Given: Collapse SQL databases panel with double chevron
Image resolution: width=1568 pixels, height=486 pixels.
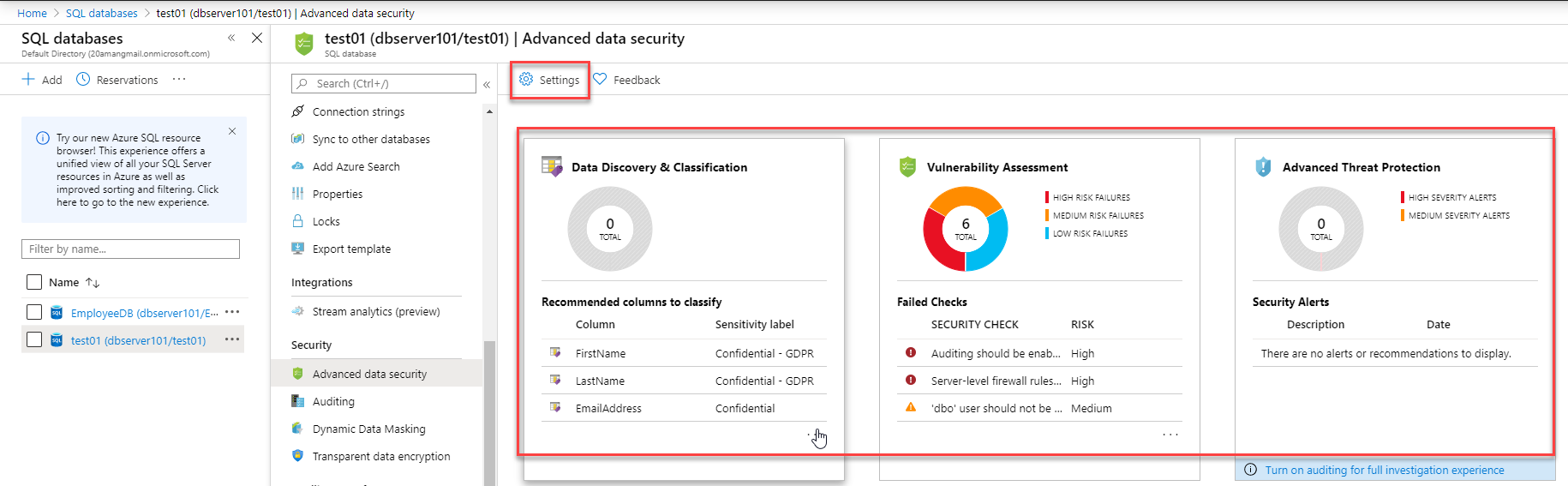Looking at the screenshot, I should tap(231, 38).
